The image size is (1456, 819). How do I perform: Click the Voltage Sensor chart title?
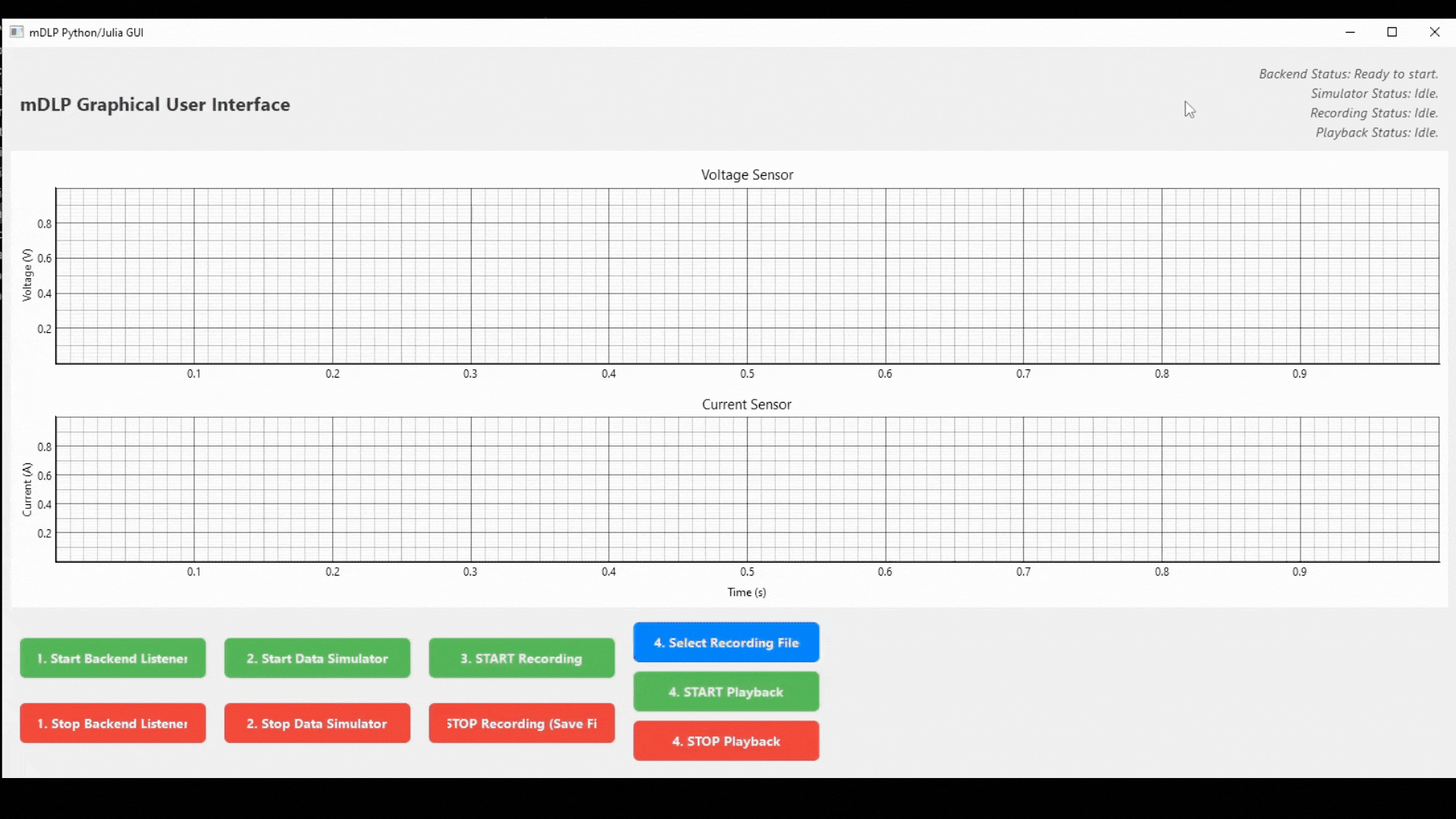pos(747,174)
